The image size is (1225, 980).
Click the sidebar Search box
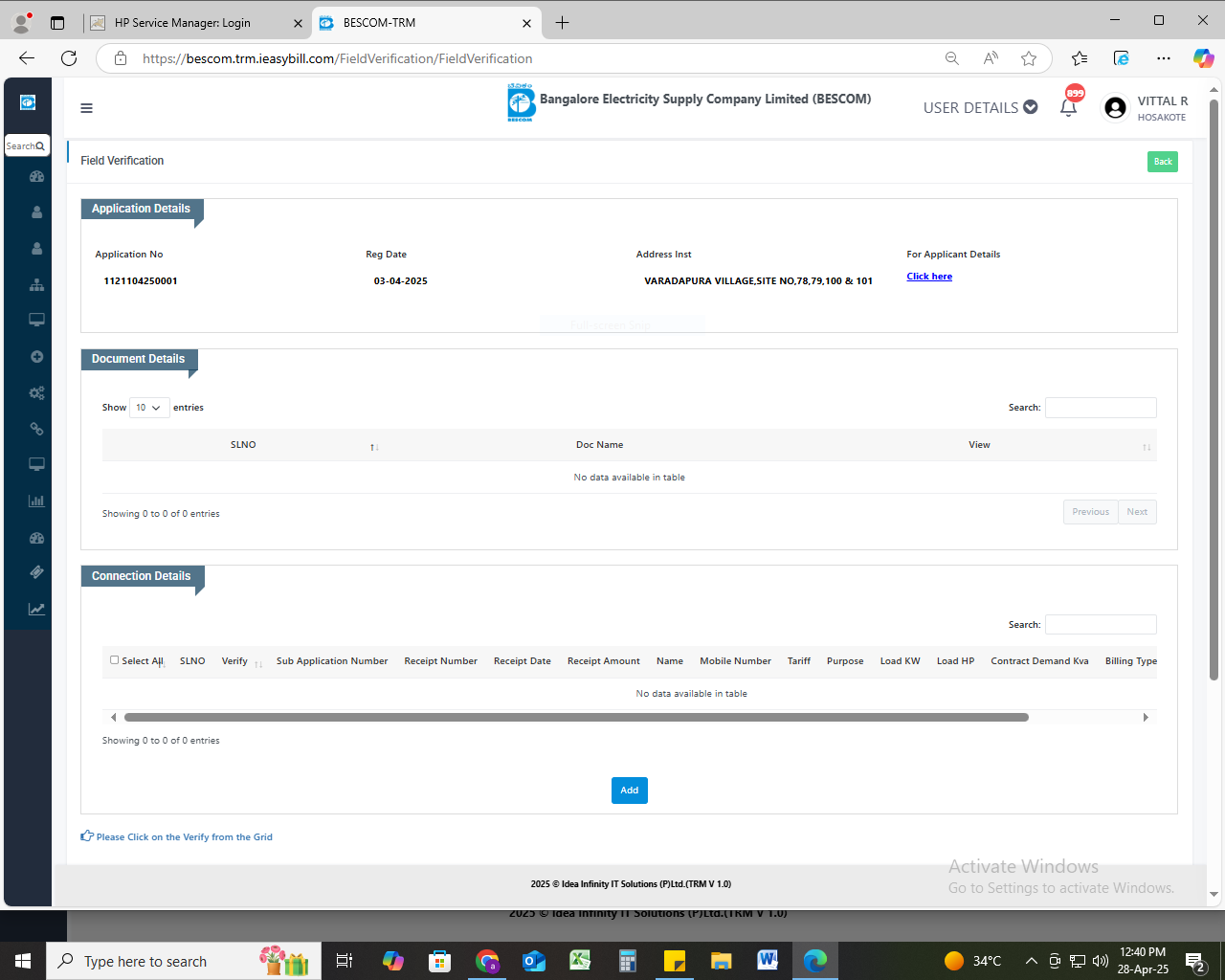coord(27,146)
